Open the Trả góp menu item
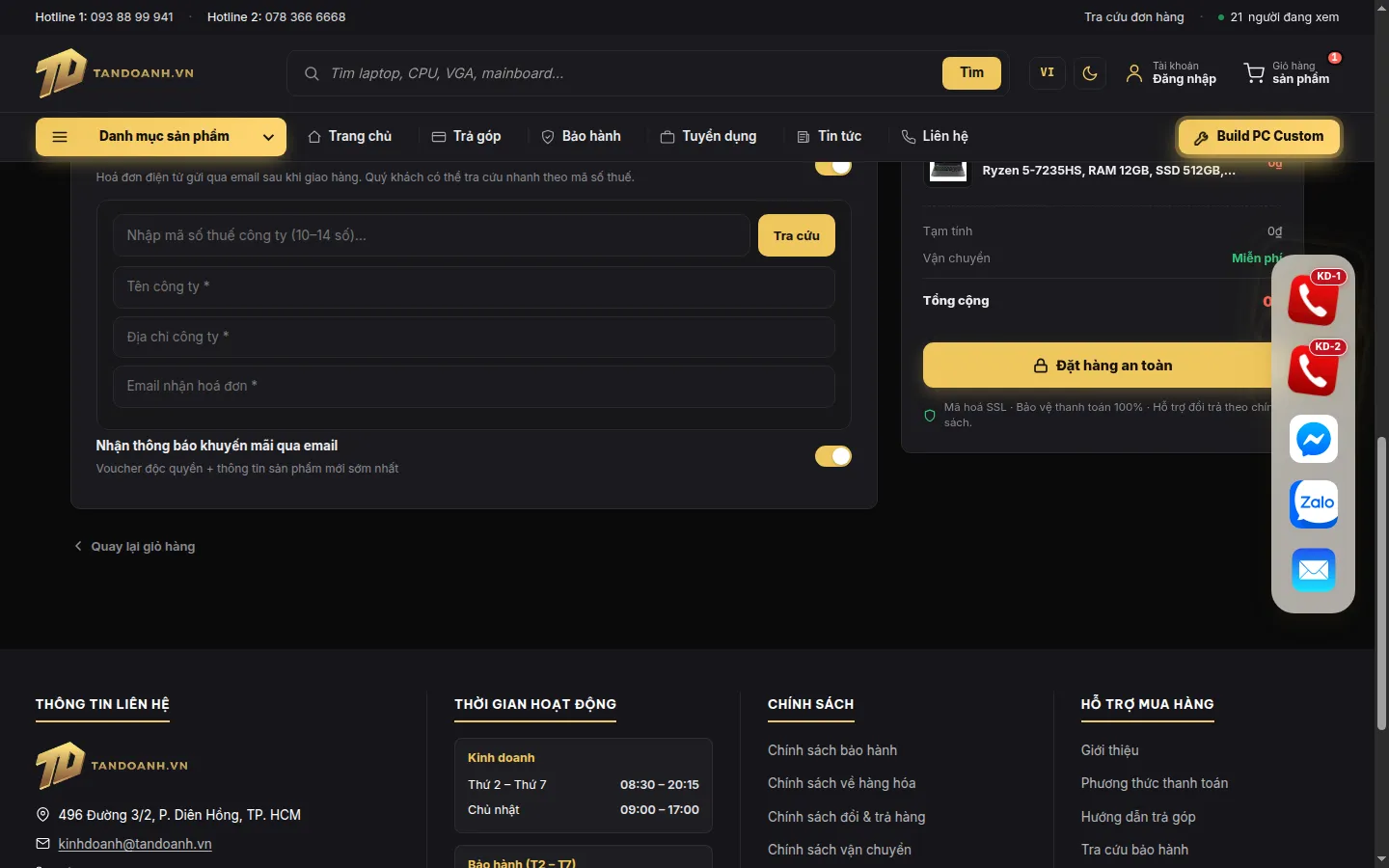Viewport: 1389px width, 868px height. click(466, 137)
